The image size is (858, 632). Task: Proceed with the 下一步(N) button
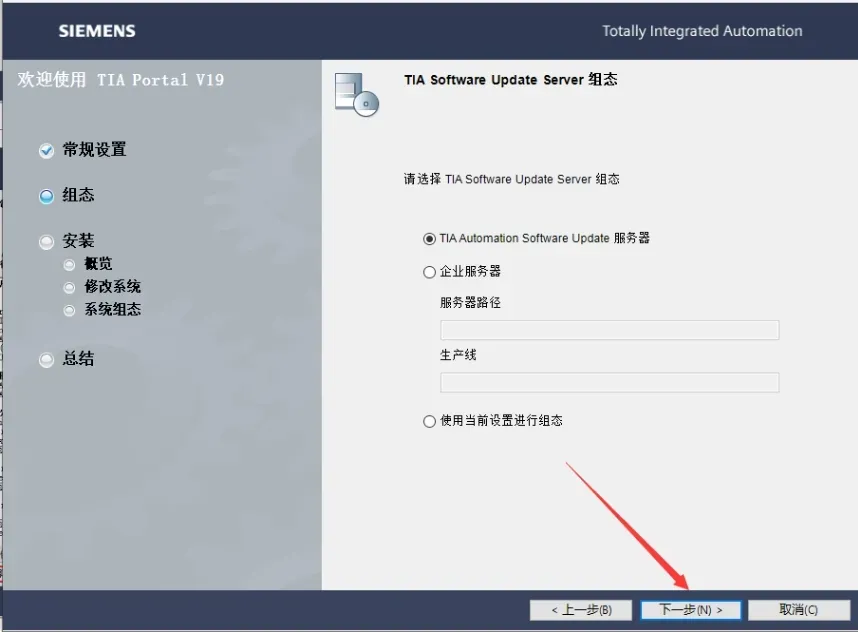click(691, 610)
